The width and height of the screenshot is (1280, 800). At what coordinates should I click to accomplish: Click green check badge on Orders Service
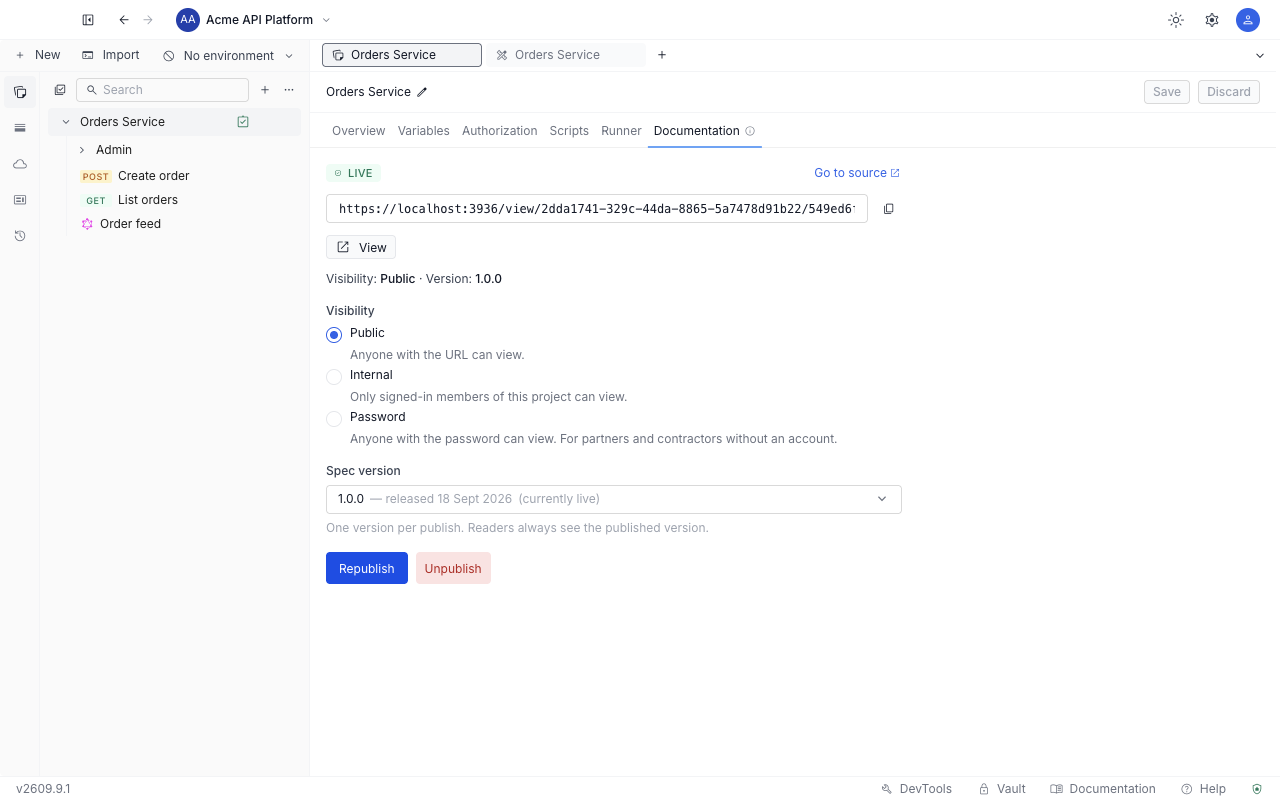click(243, 122)
